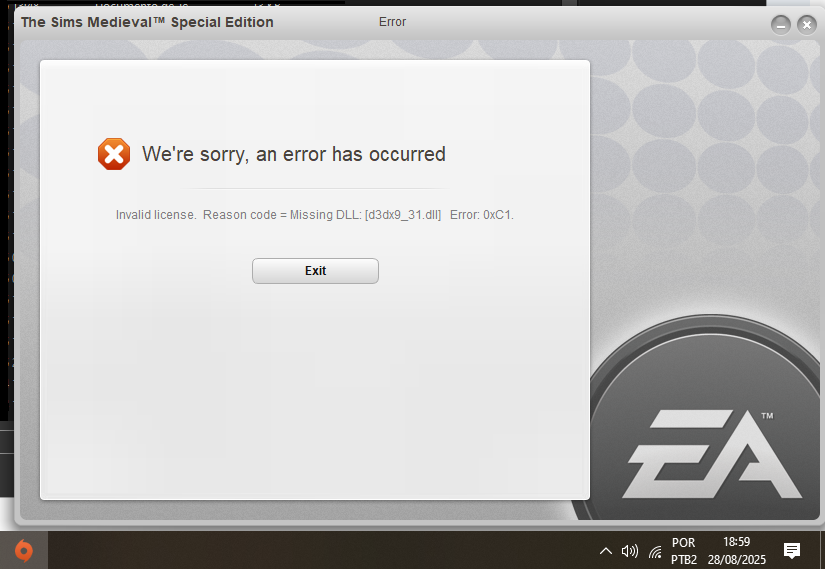This screenshot has height=569, width=825.
Task: Click "The Sims Medieval Special Edition" title
Action: click(x=147, y=22)
